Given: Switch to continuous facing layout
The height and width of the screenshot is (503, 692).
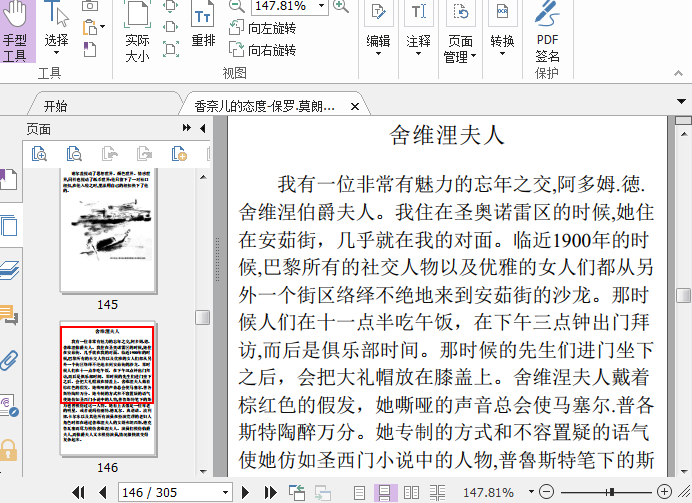Looking at the screenshot, I should pyautogui.click(x=437, y=492).
